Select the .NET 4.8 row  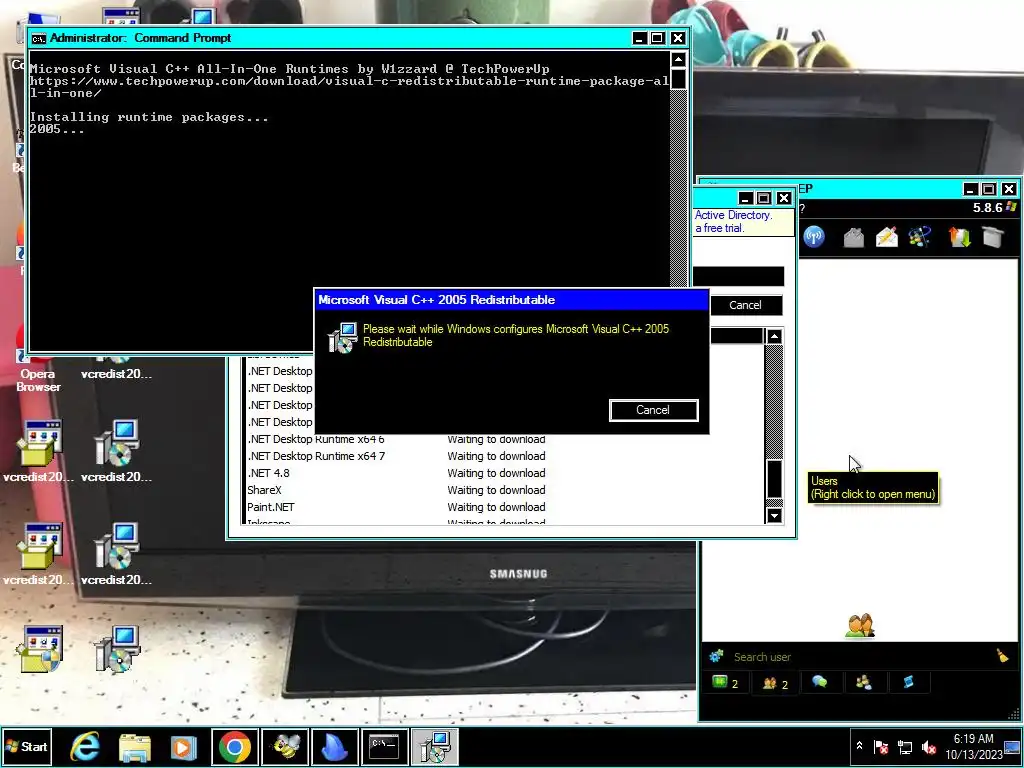(503, 473)
